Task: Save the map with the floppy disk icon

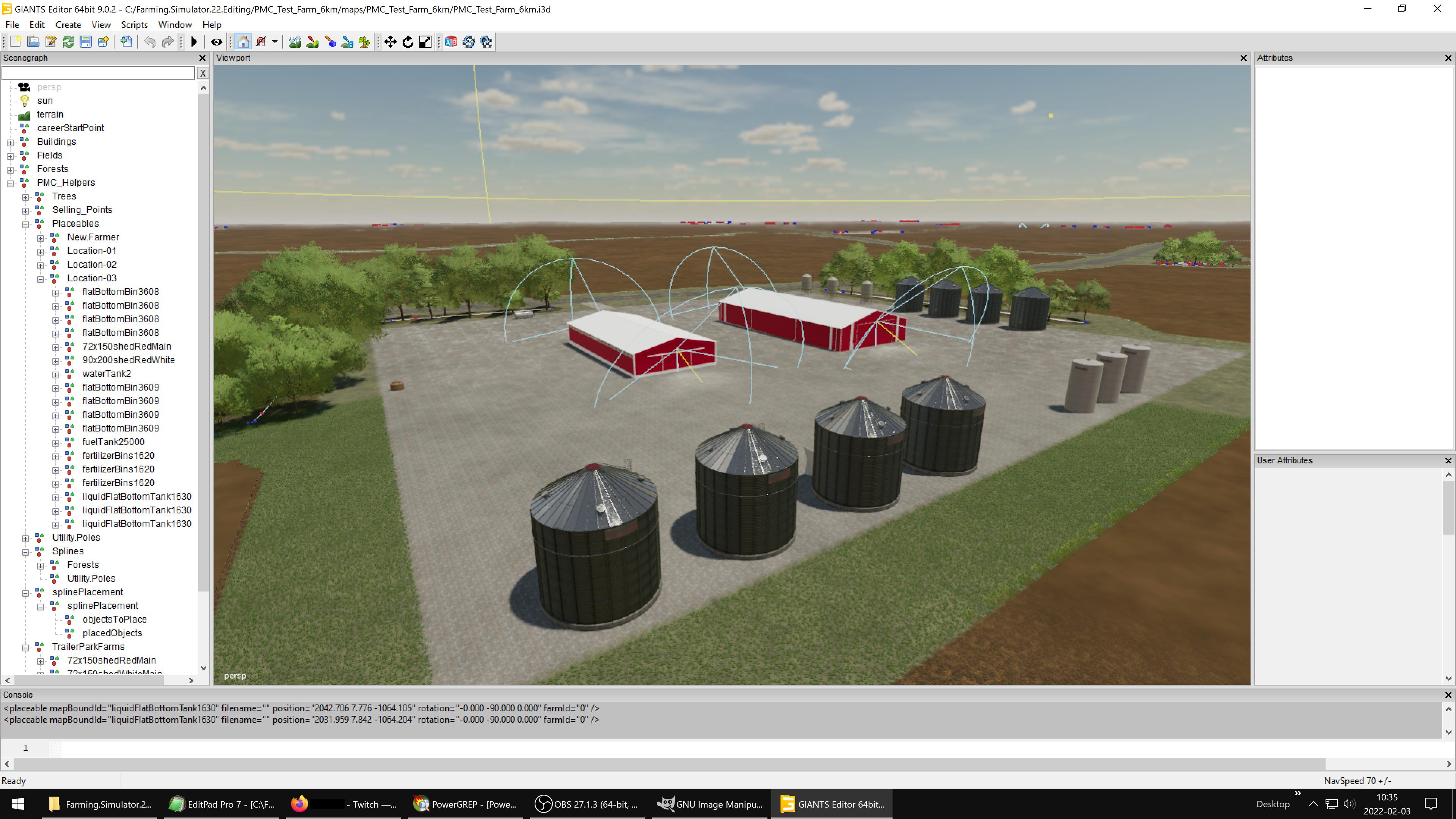Action: pyautogui.click(x=85, y=42)
